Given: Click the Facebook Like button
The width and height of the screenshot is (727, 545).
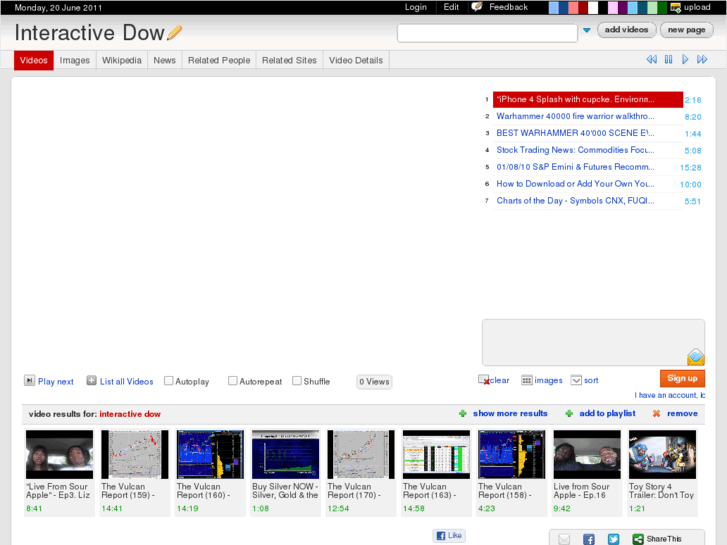Looking at the screenshot, I should point(449,535).
